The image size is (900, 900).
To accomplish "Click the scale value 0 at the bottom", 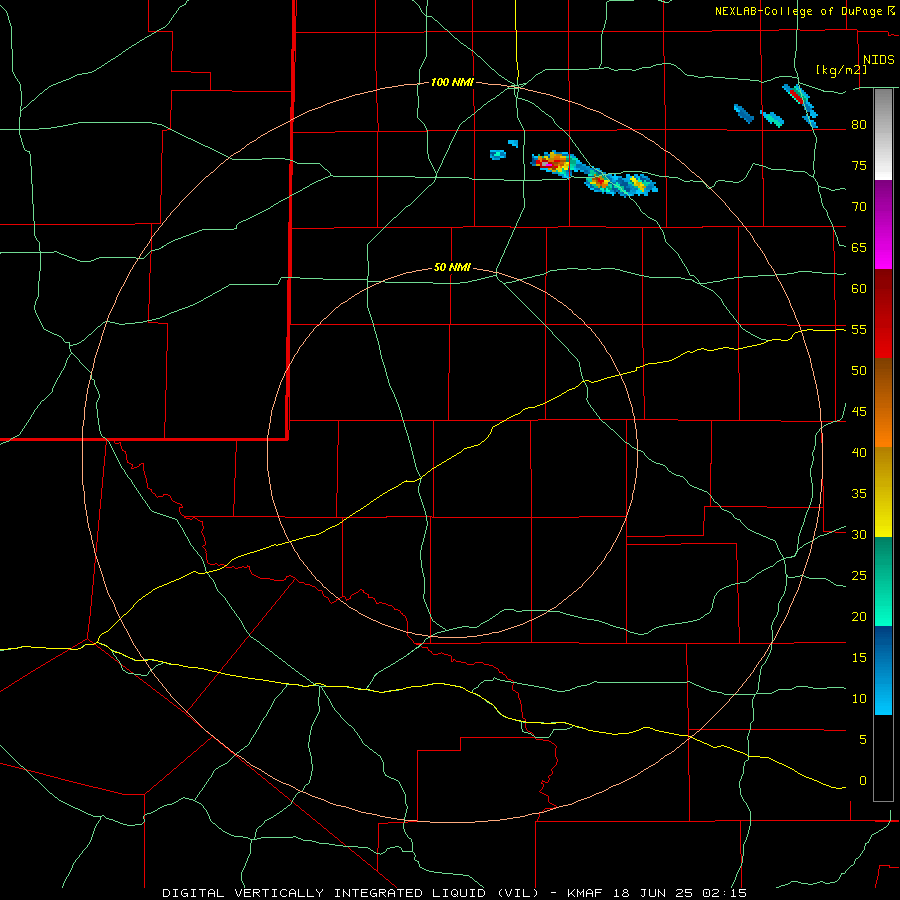I will coord(863,781).
